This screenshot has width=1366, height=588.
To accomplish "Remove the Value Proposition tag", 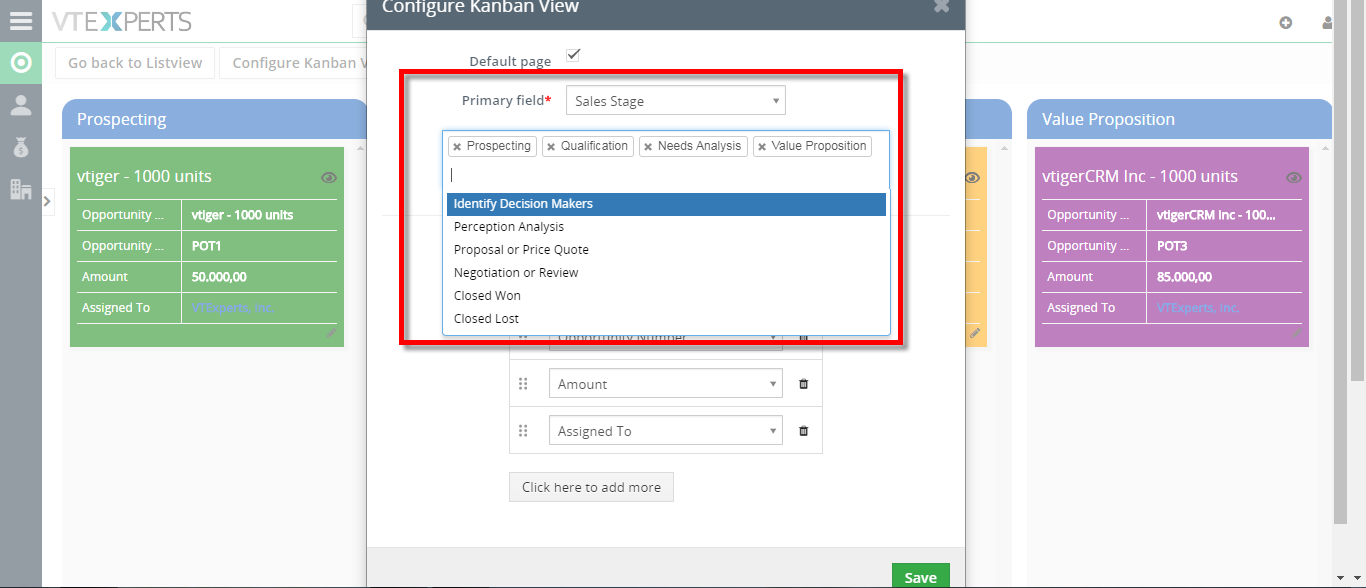I will (x=762, y=147).
